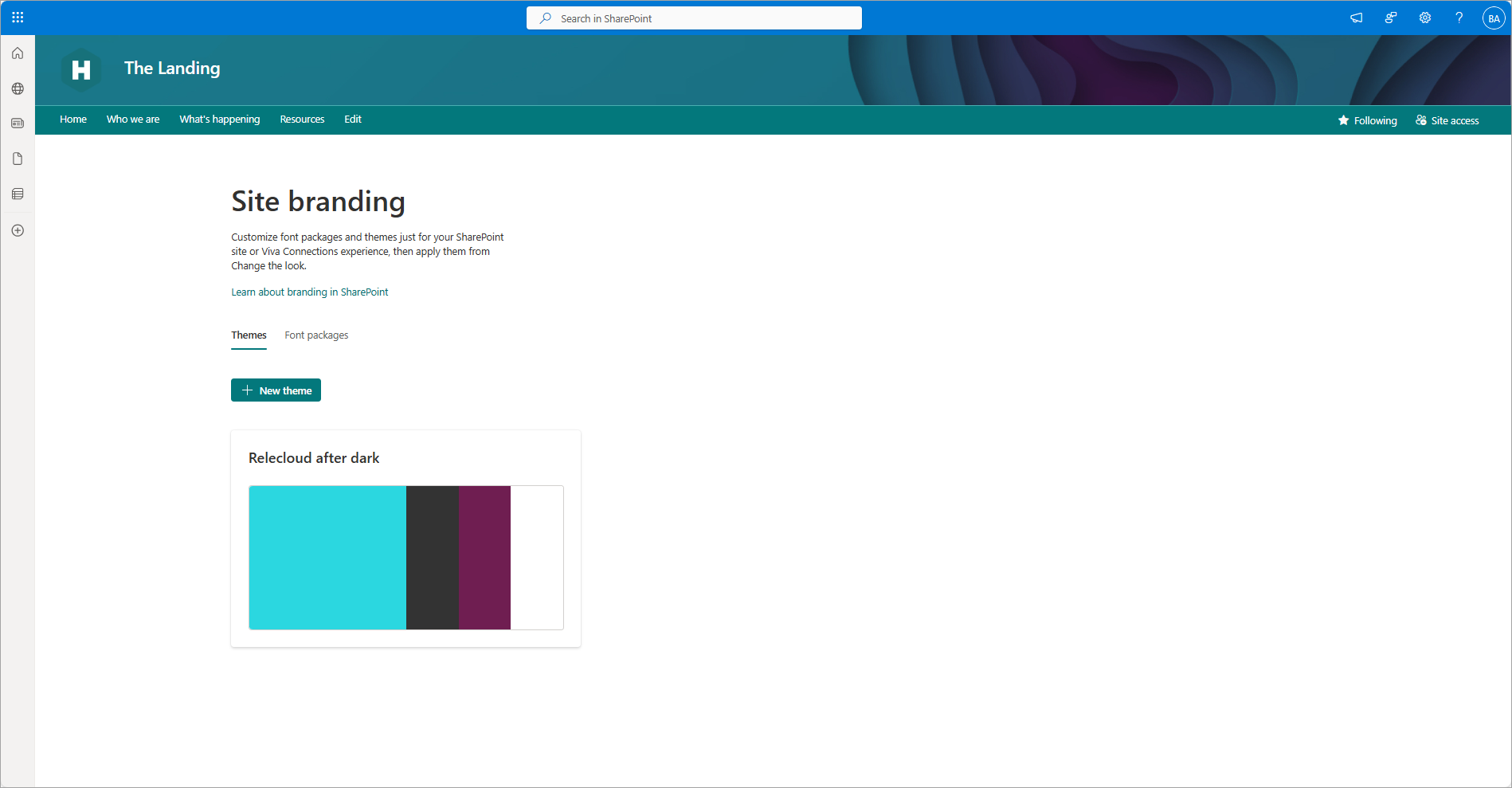
Task: Open the app launcher waffle icon
Action: [18, 18]
